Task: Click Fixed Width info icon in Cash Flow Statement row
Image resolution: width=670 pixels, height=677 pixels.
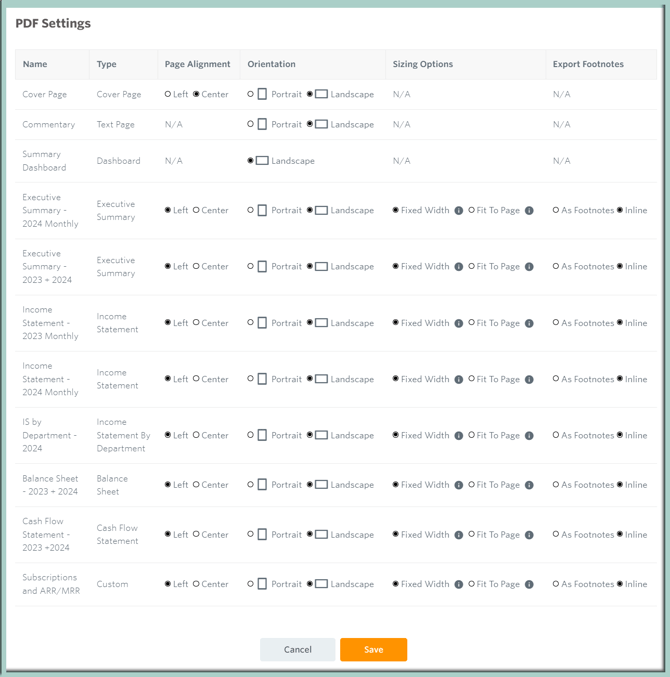Action: (459, 535)
